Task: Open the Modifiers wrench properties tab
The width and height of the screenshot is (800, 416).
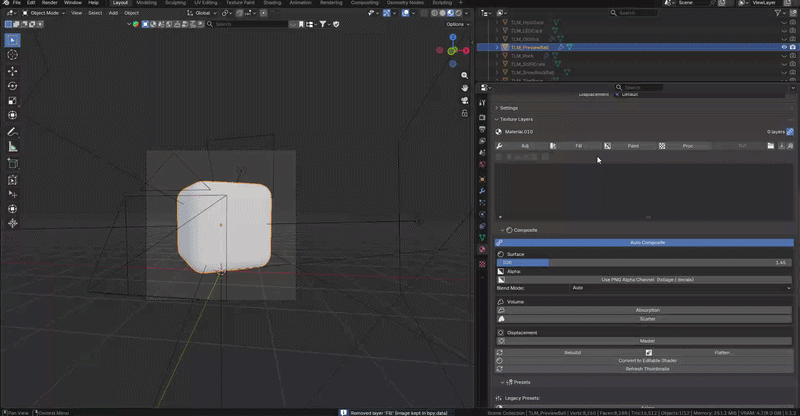Action: 482,191
